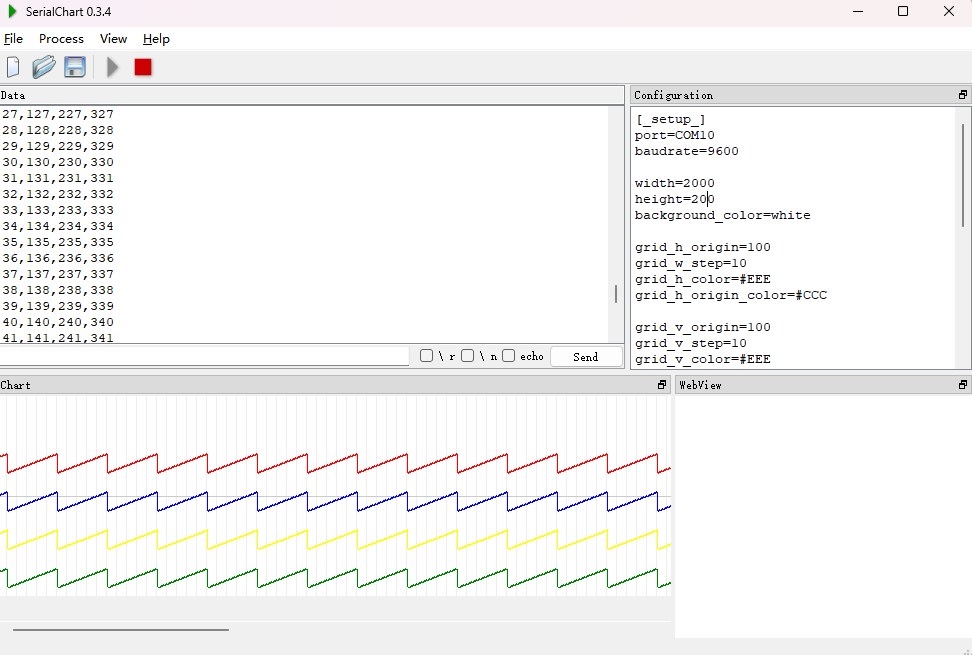Undock the Configuration panel float icon
This screenshot has width=972, height=655.
[x=963, y=95]
